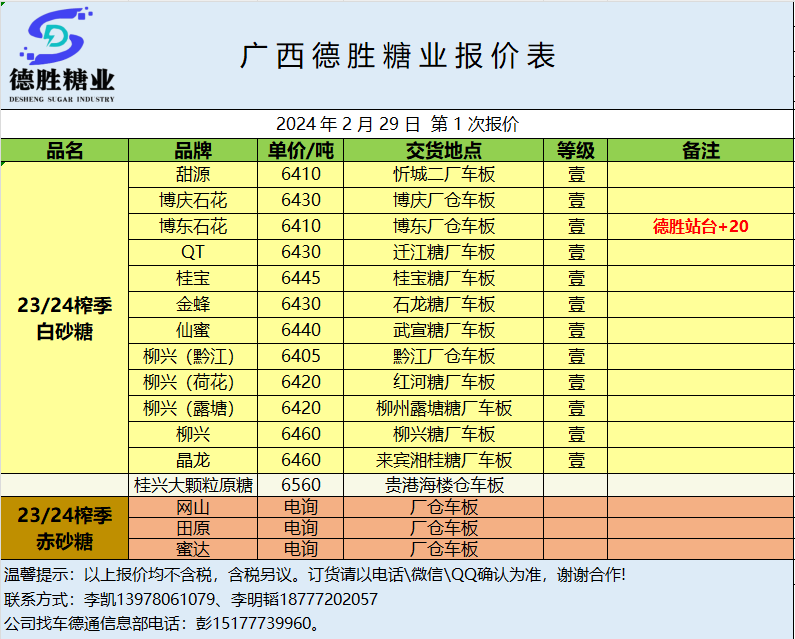Select the title 广西德胜糖业报价表
The height and width of the screenshot is (639, 795).
pyautogui.click(x=398, y=56)
